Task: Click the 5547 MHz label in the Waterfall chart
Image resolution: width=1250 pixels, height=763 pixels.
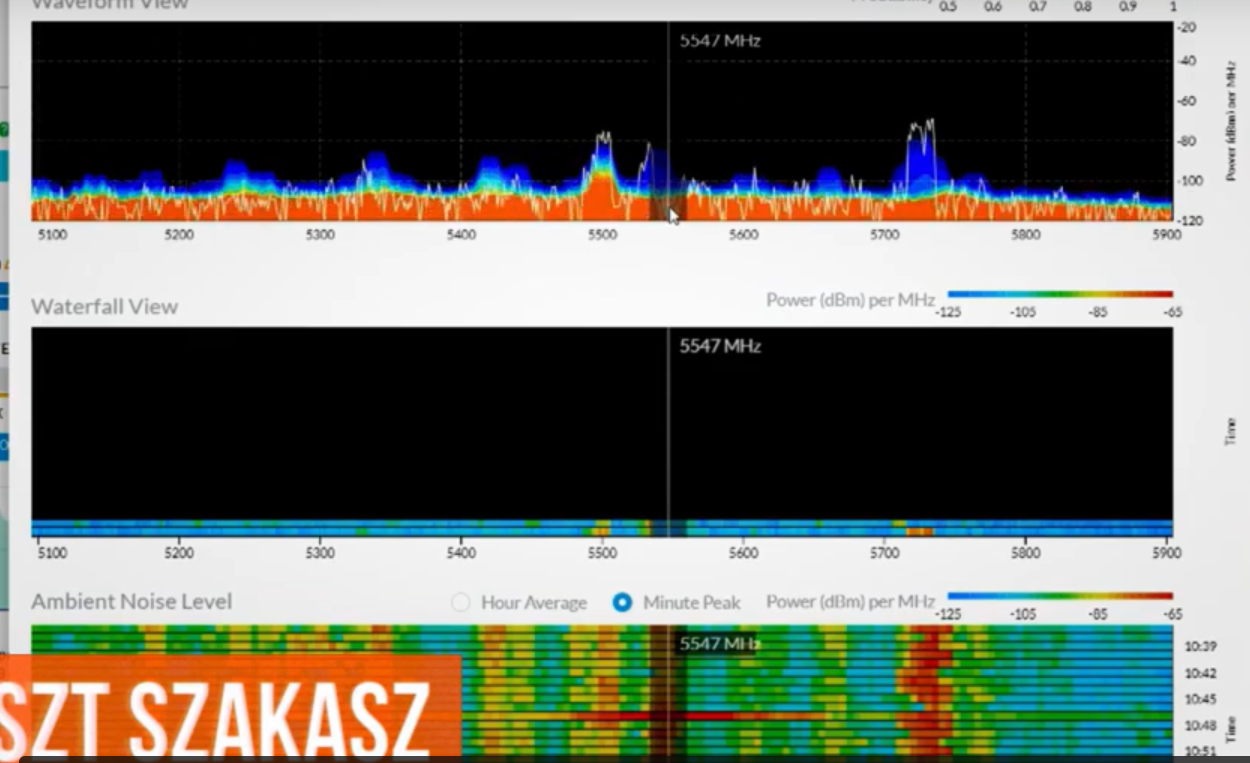Action: tap(720, 346)
